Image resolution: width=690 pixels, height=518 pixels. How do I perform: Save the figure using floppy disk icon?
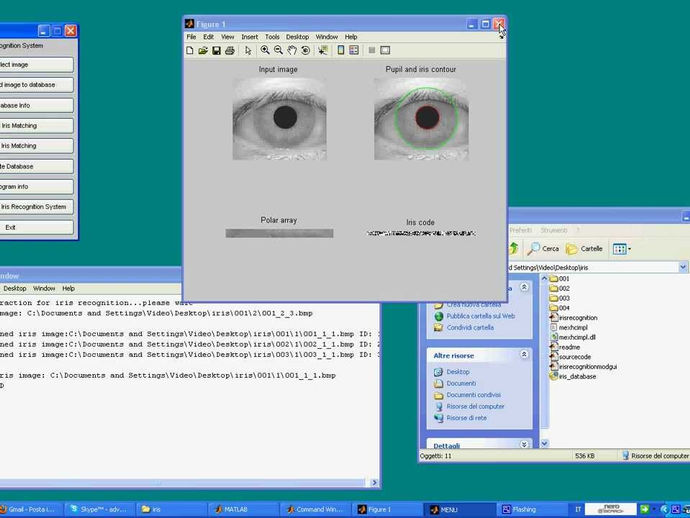click(216, 50)
